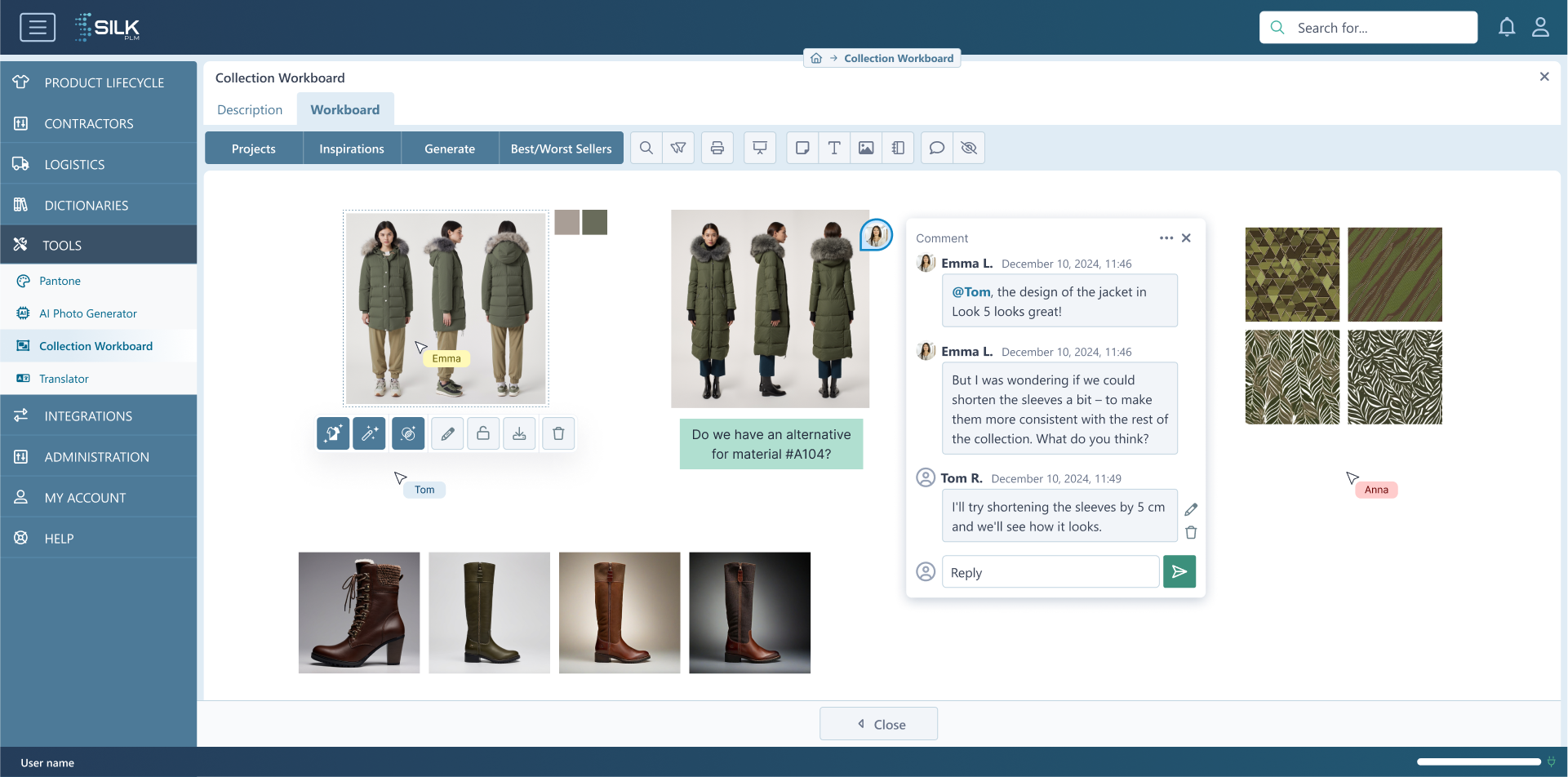Select the Text tool icon
Viewport: 1568px width, 777px height.
(834, 148)
